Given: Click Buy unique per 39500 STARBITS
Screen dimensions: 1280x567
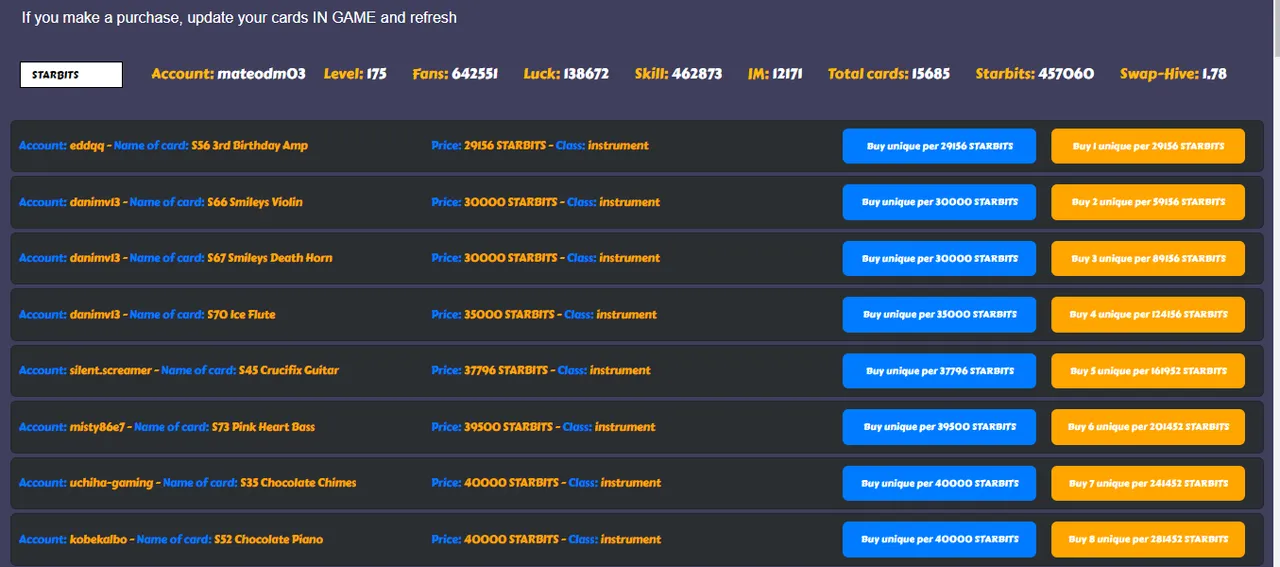Looking at the screenshot, I should (939, 427).
